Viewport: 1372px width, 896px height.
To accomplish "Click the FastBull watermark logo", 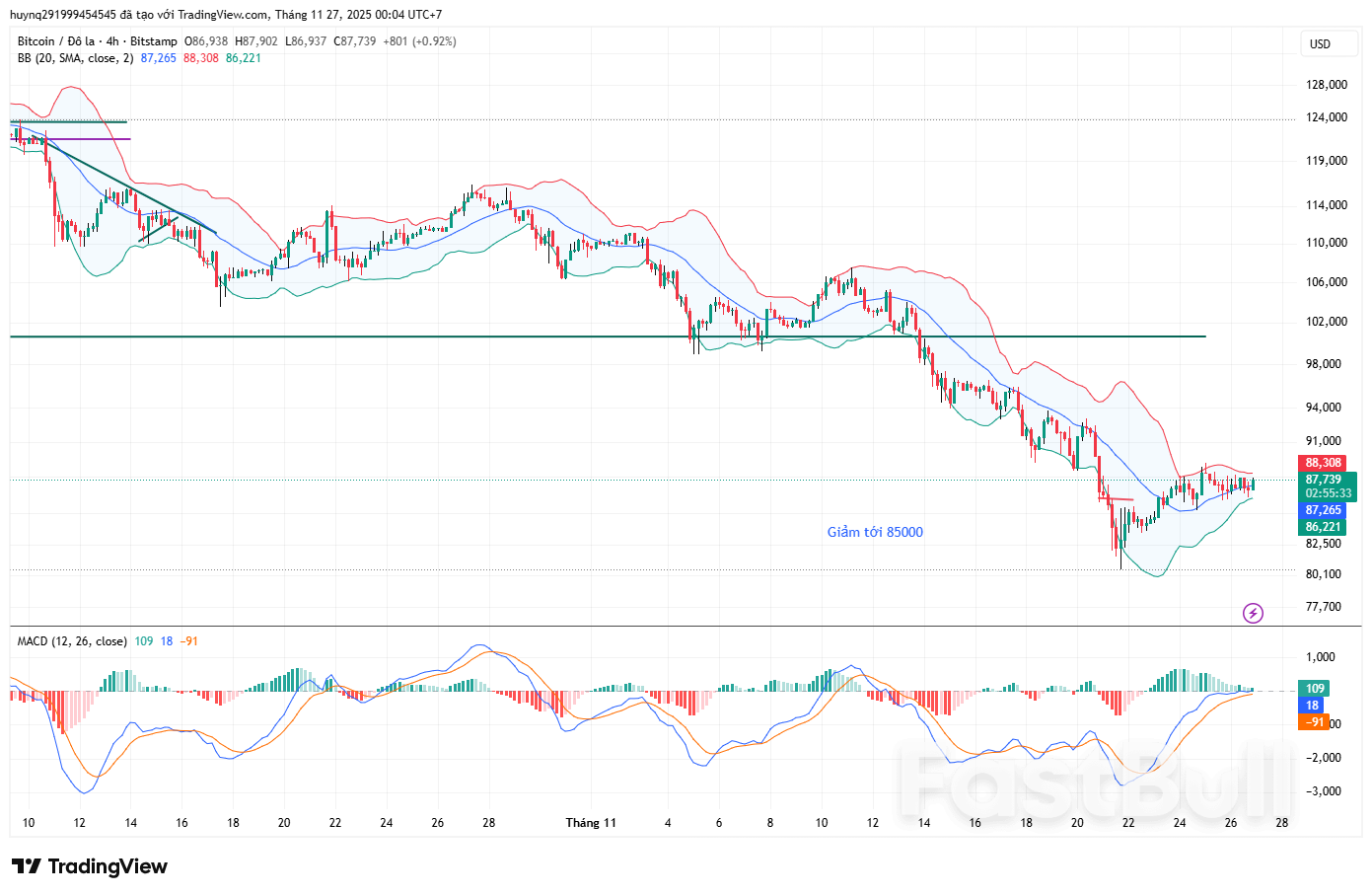I will pyautogui.click(x=1094, y=782).
